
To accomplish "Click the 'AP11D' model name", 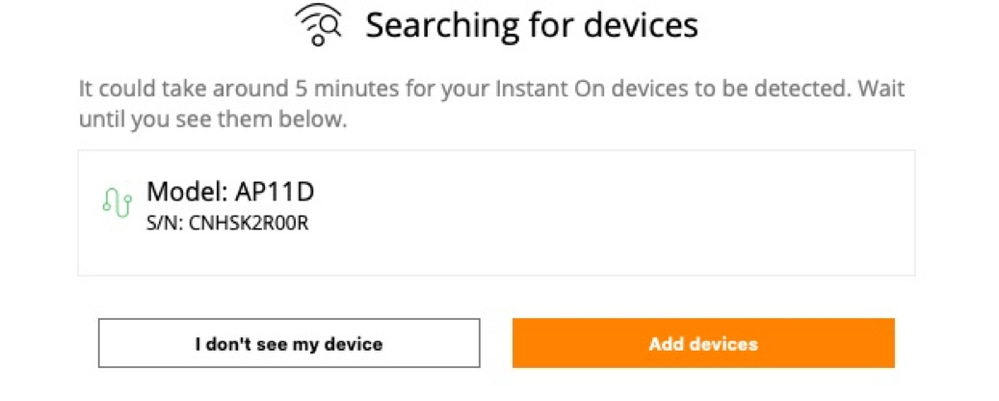I will pyautogui.click(x=275, y=191).
